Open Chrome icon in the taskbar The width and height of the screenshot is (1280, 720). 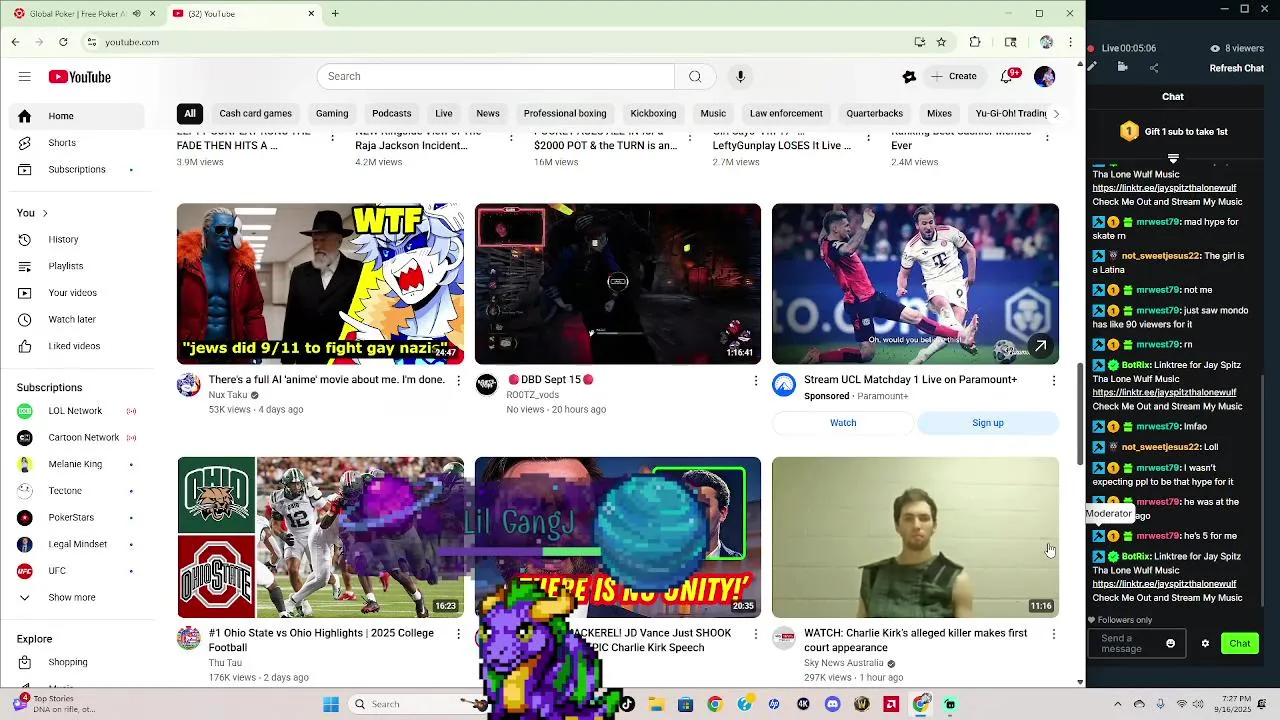click(714, 704)
